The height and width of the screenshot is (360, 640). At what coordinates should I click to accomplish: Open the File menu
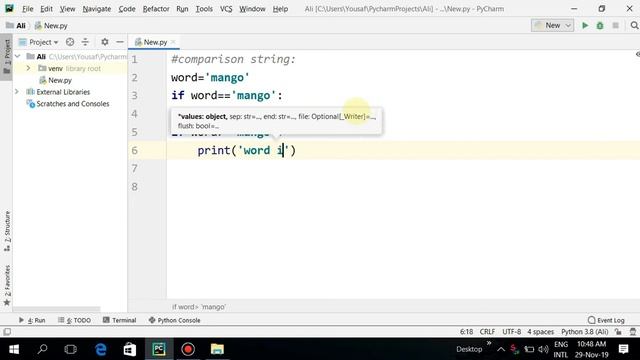click(x=27, y=9)
